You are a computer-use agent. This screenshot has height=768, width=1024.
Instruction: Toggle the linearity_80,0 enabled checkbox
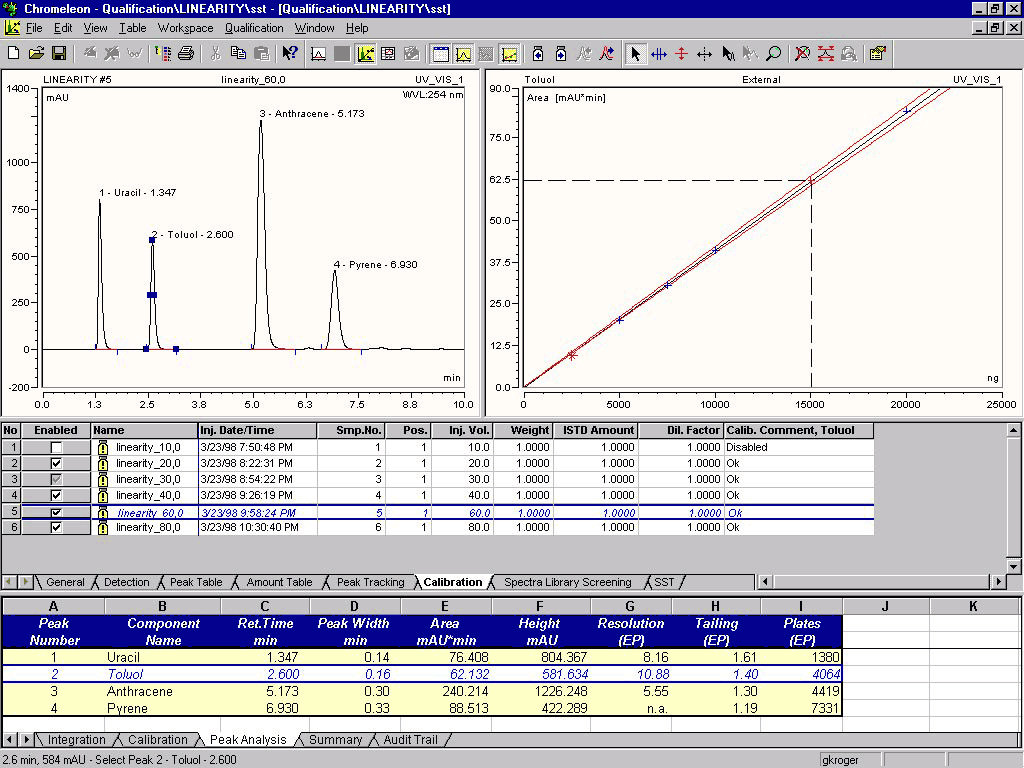coord(56,528)
